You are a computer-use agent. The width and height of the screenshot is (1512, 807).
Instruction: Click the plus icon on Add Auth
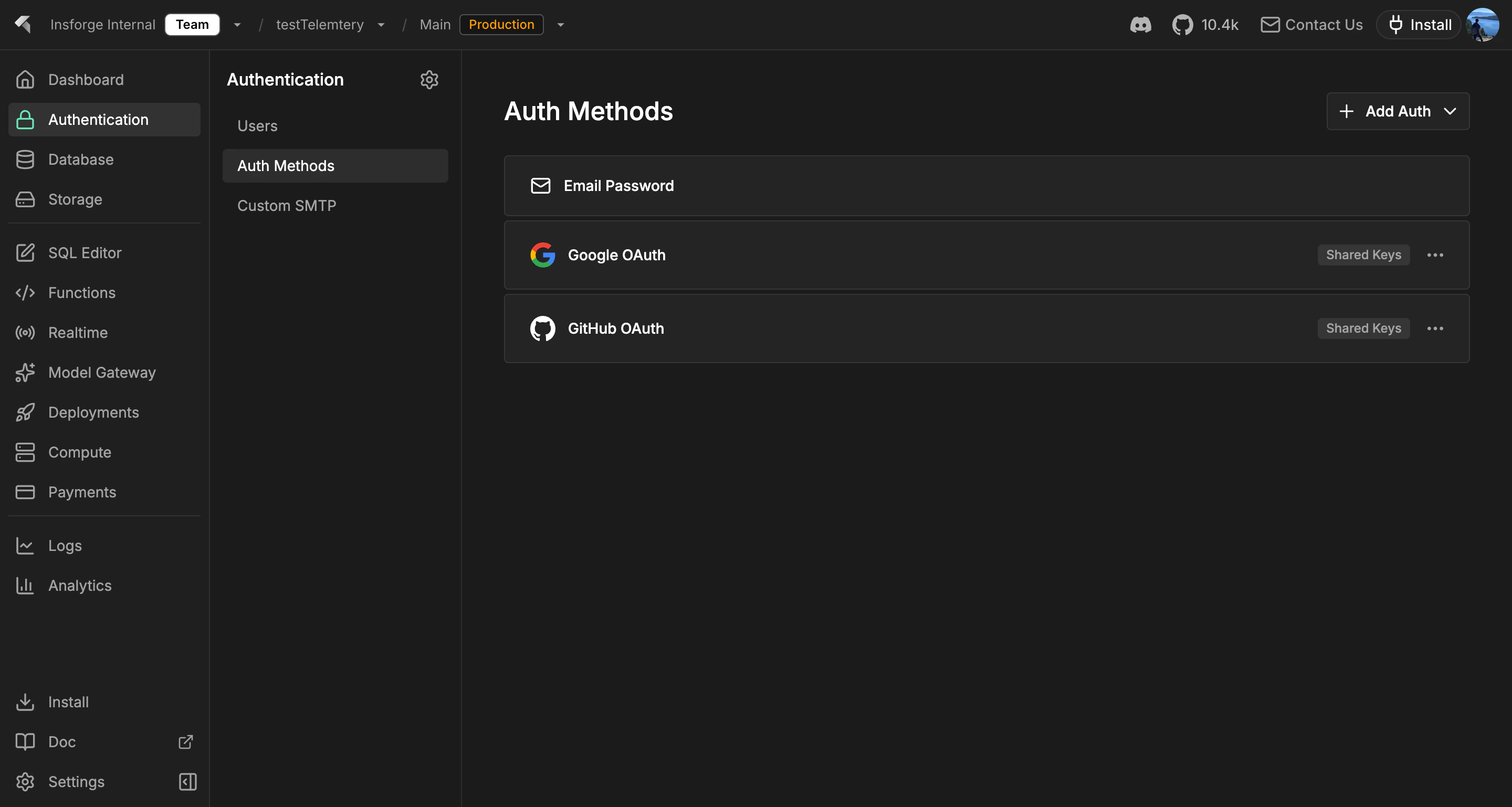(1347, 111)
